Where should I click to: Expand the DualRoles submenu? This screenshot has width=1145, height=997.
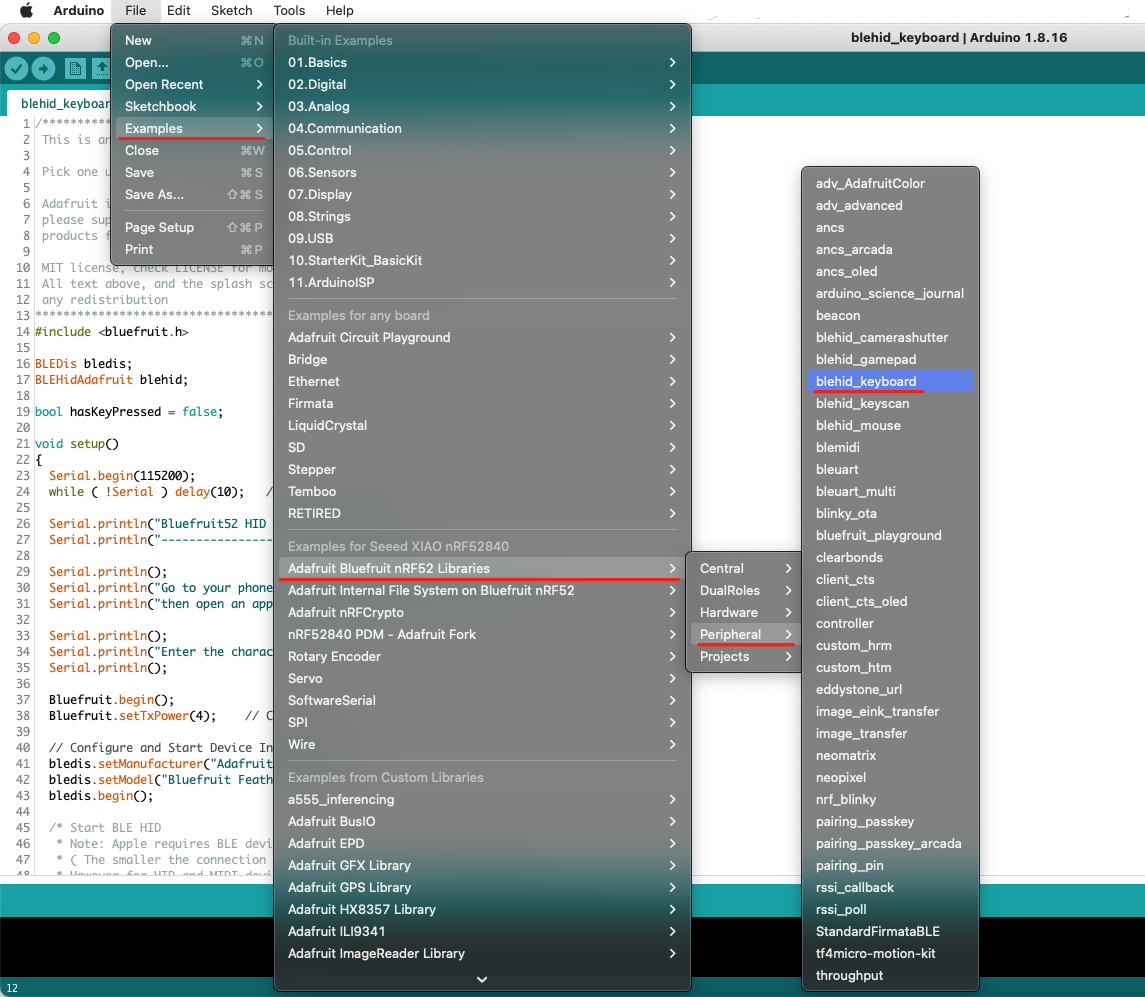tap(744, 590)
